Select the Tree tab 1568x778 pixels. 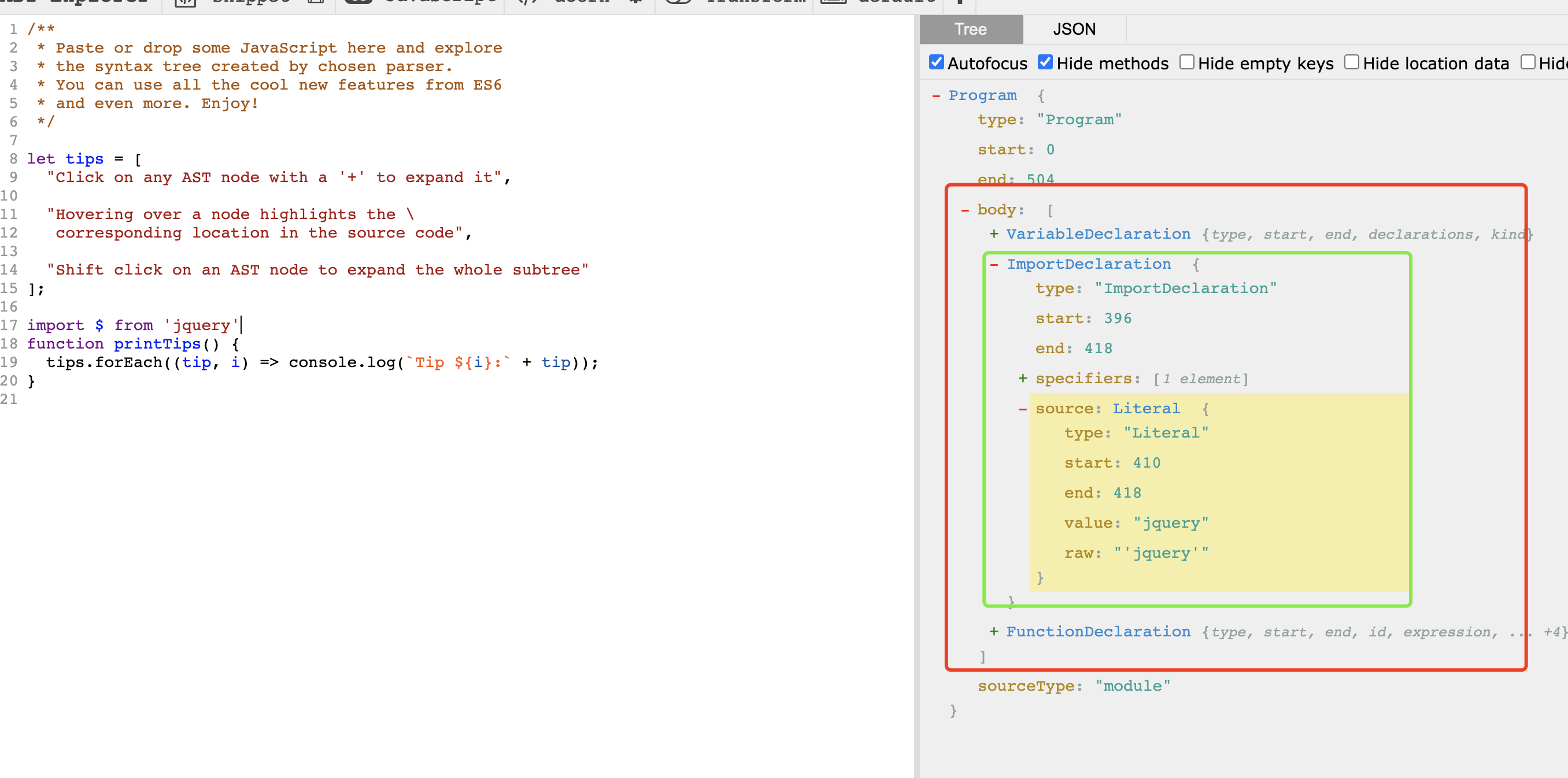970,29
